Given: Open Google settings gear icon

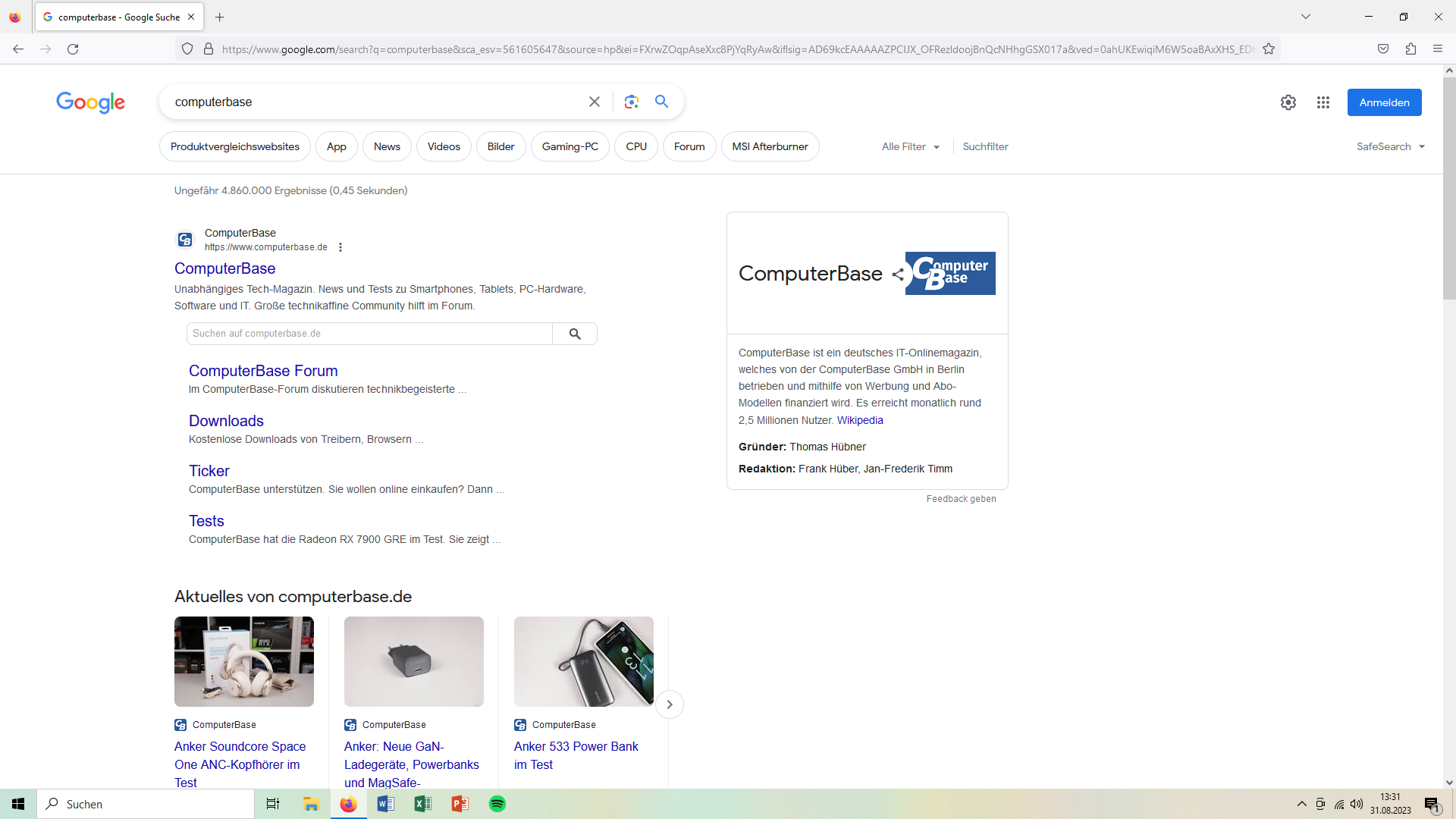Looking at the screenshot, I should pos(1288,102).
